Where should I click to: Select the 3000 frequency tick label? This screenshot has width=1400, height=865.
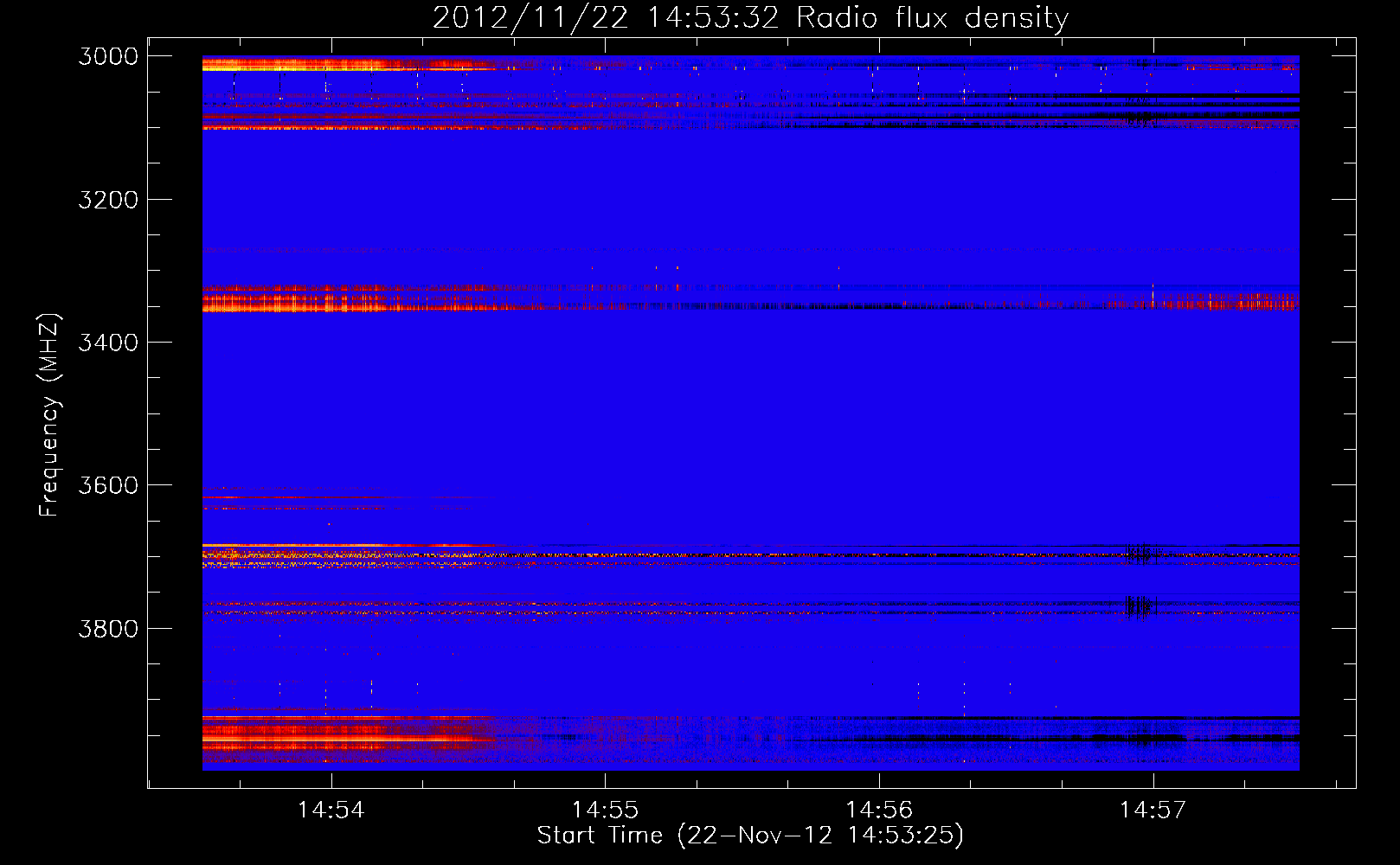pyautogui.click(x=108, y=56)
